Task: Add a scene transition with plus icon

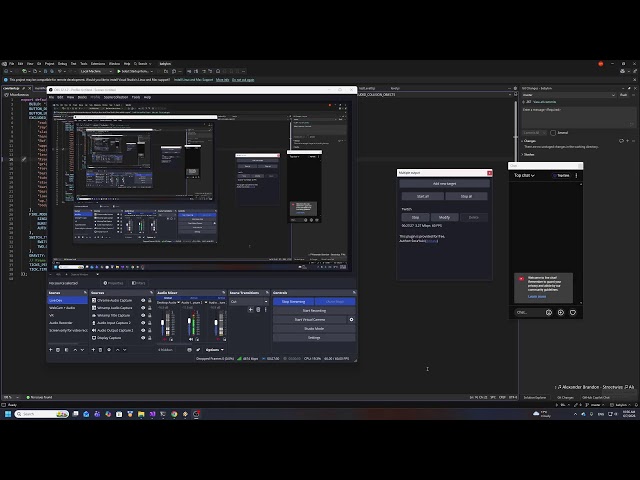Action: (251, 310)
